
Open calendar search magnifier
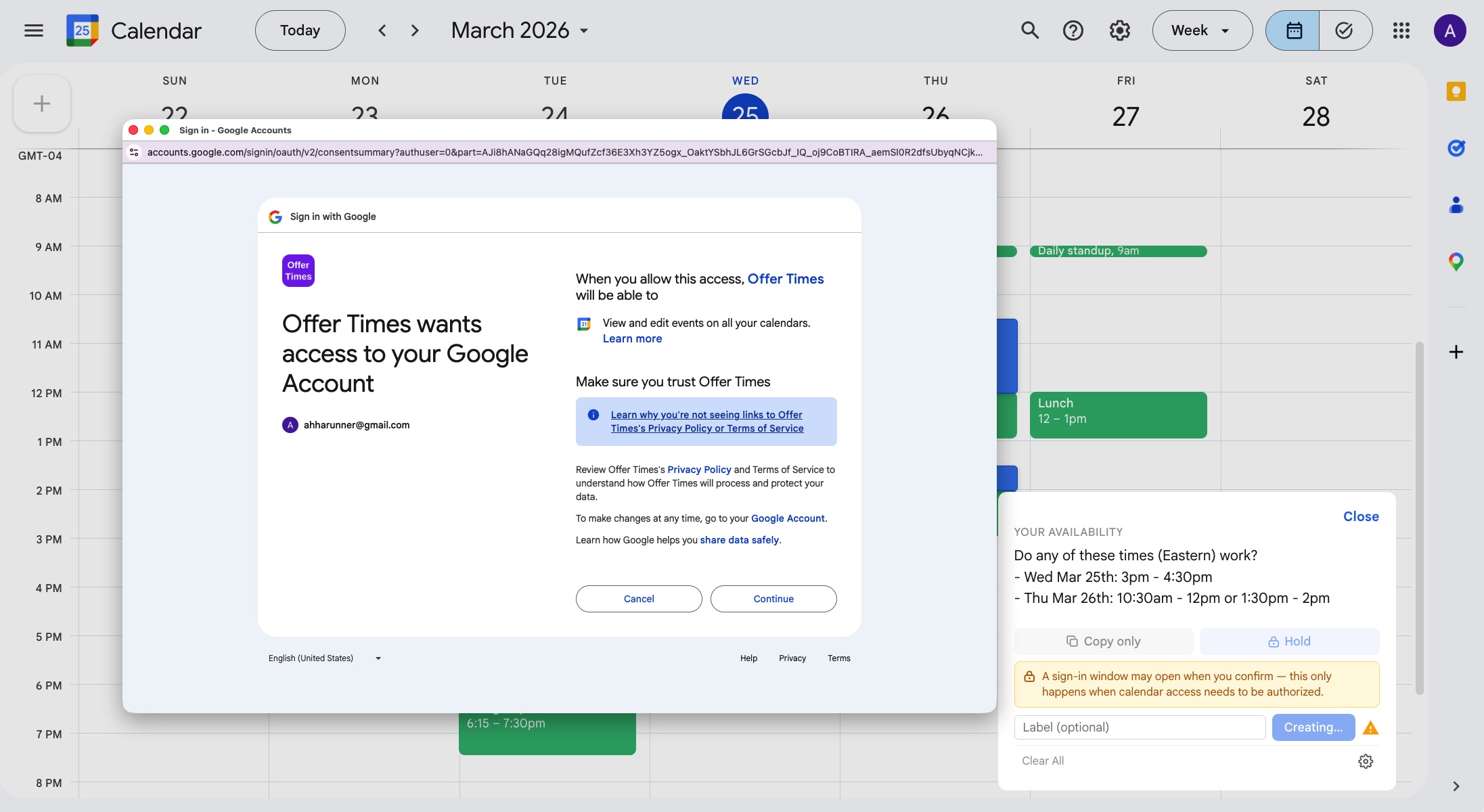pyautogui.click(x=1030, y=30)
